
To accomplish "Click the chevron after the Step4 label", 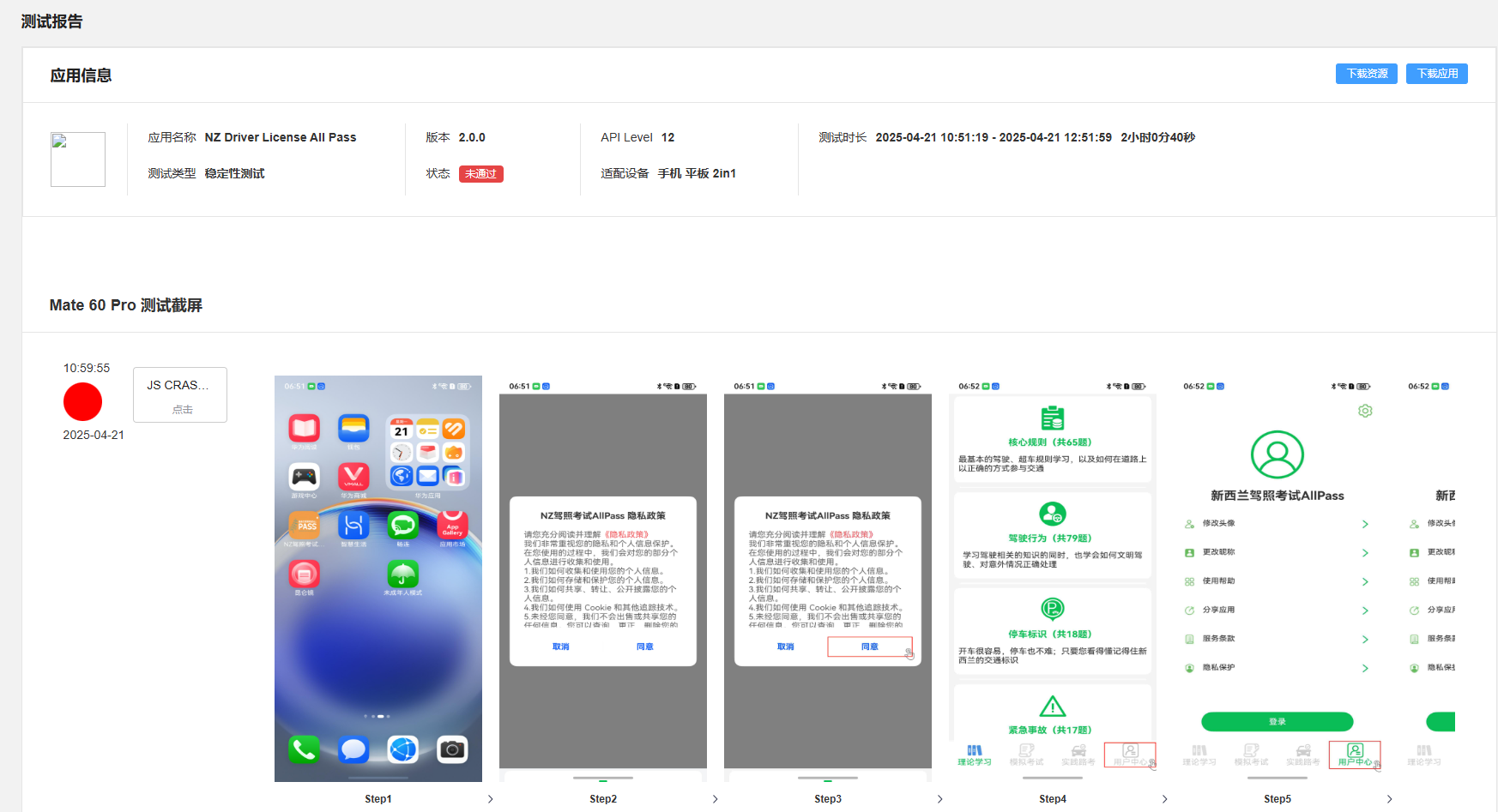I will [x=1165, y=799].
